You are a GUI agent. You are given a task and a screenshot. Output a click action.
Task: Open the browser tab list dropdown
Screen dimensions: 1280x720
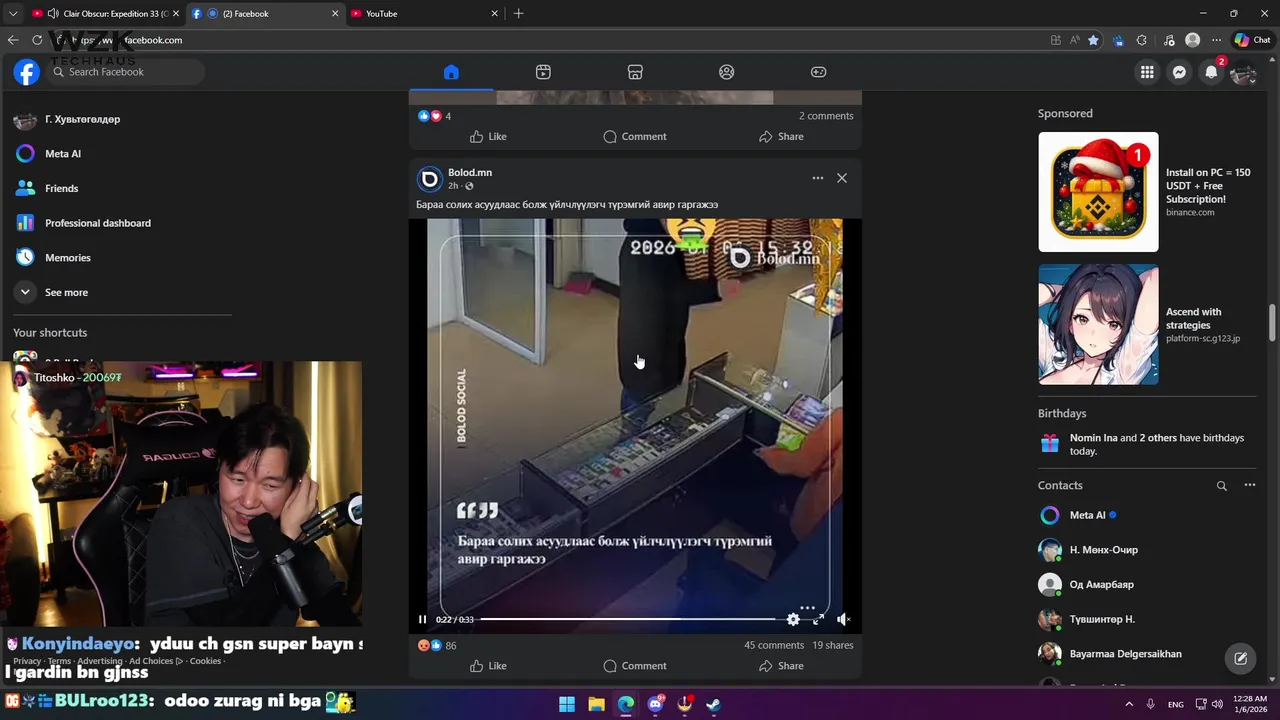point(13,14)
